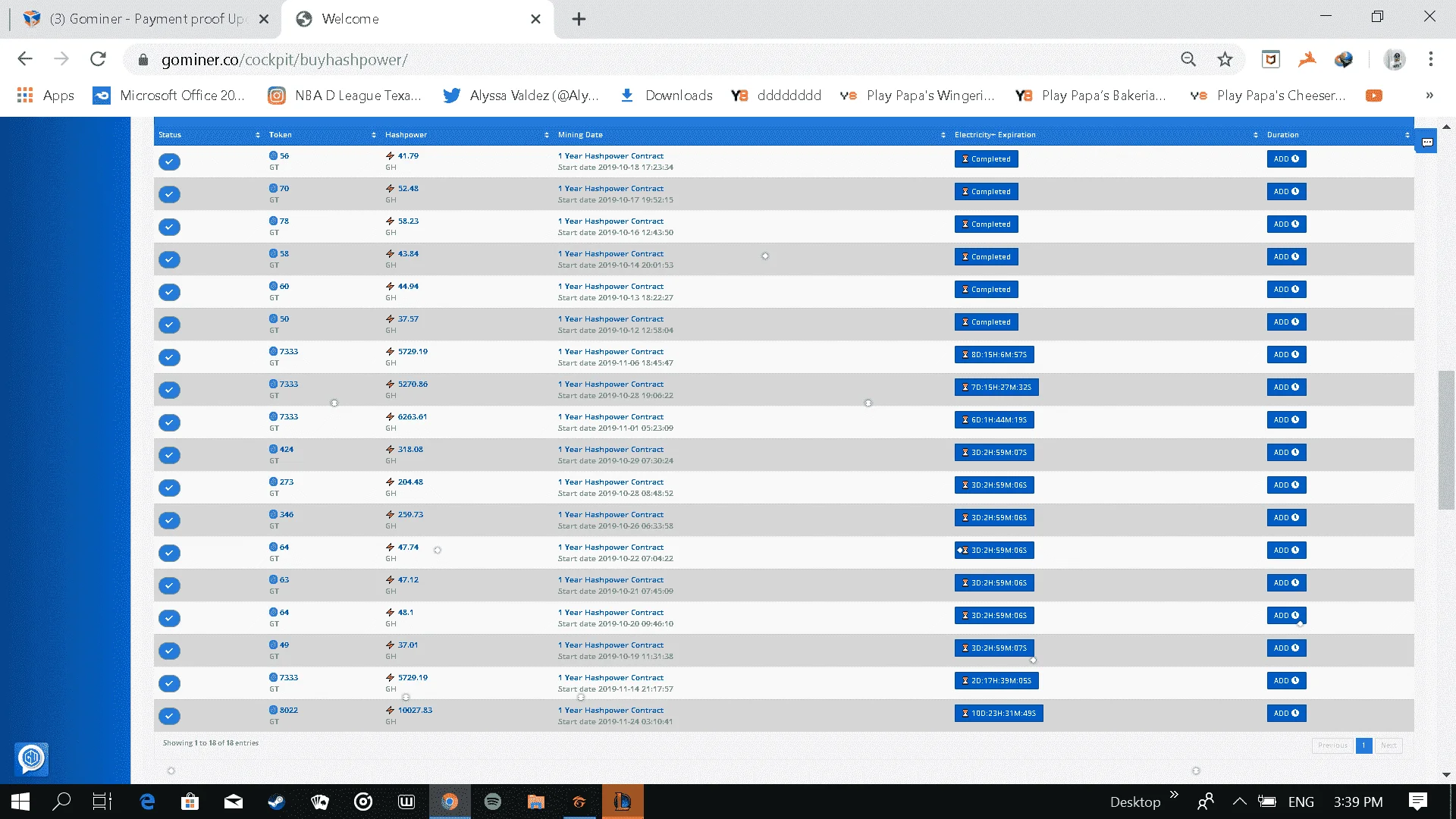Click the 10D:23H:31M:49S expiration timer
This screenshot has width=1456, height=819.
click(999, 714)
